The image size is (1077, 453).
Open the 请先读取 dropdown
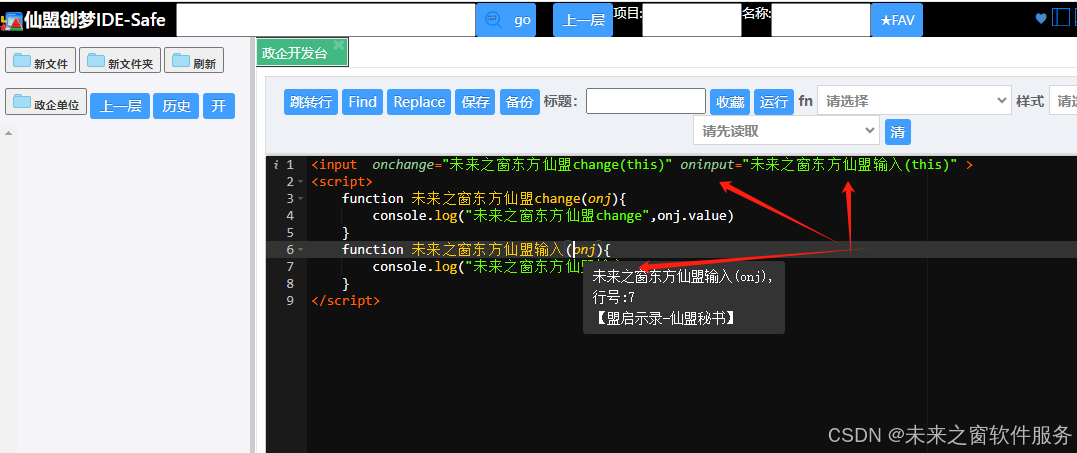(786, 130)
